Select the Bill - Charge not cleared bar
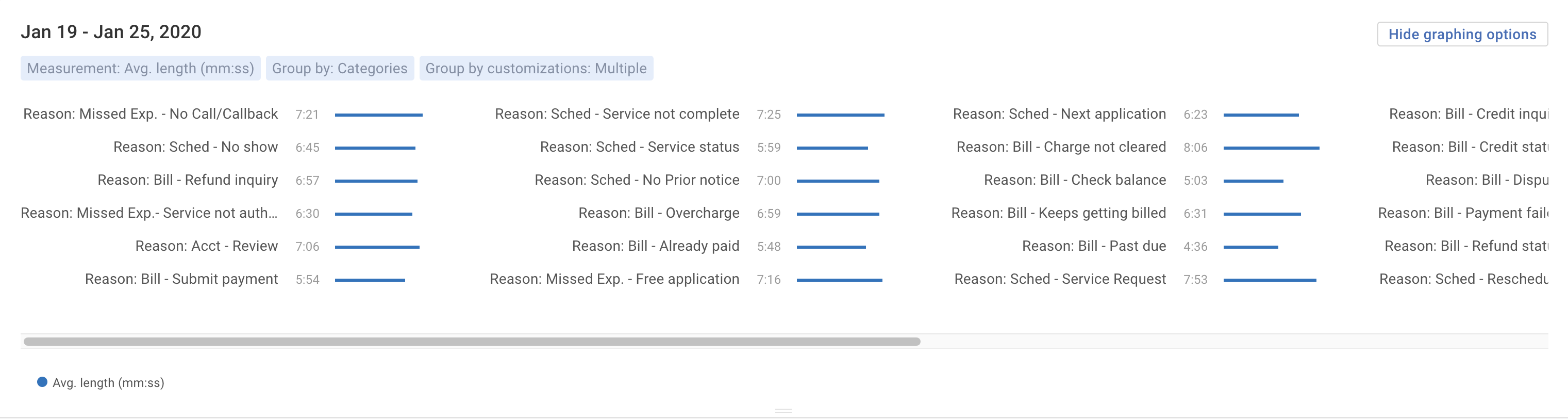This screenshot has height=419, width=1568. click(1271, 148)
